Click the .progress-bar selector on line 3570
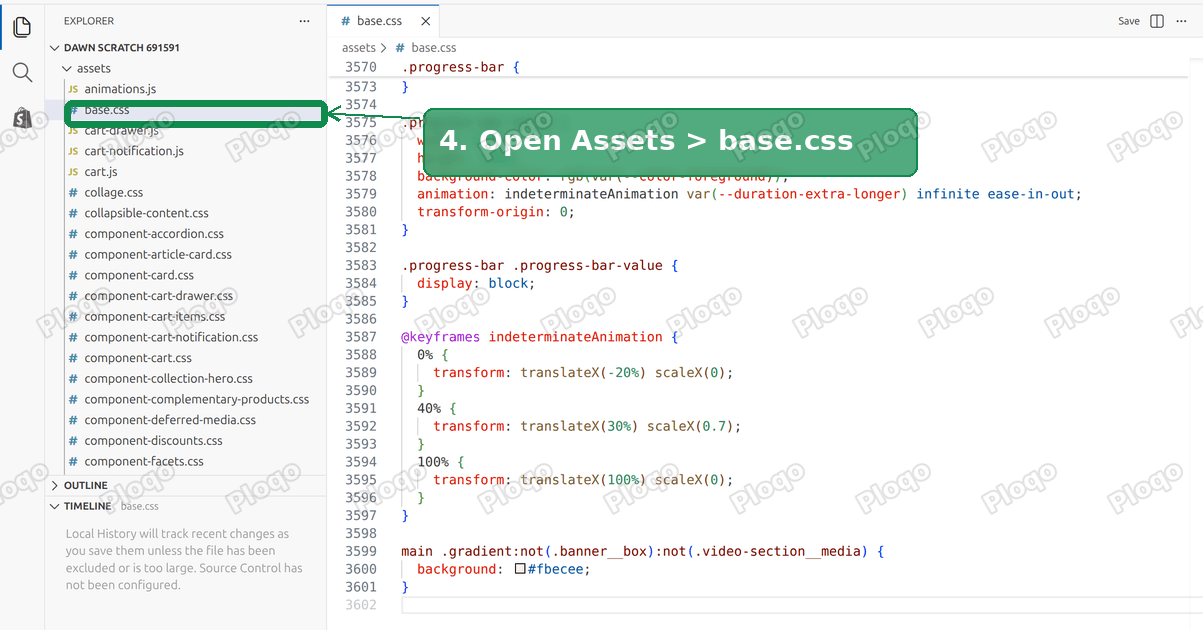This screenshot has height=630, width=1203. click(x=453, y=67)
